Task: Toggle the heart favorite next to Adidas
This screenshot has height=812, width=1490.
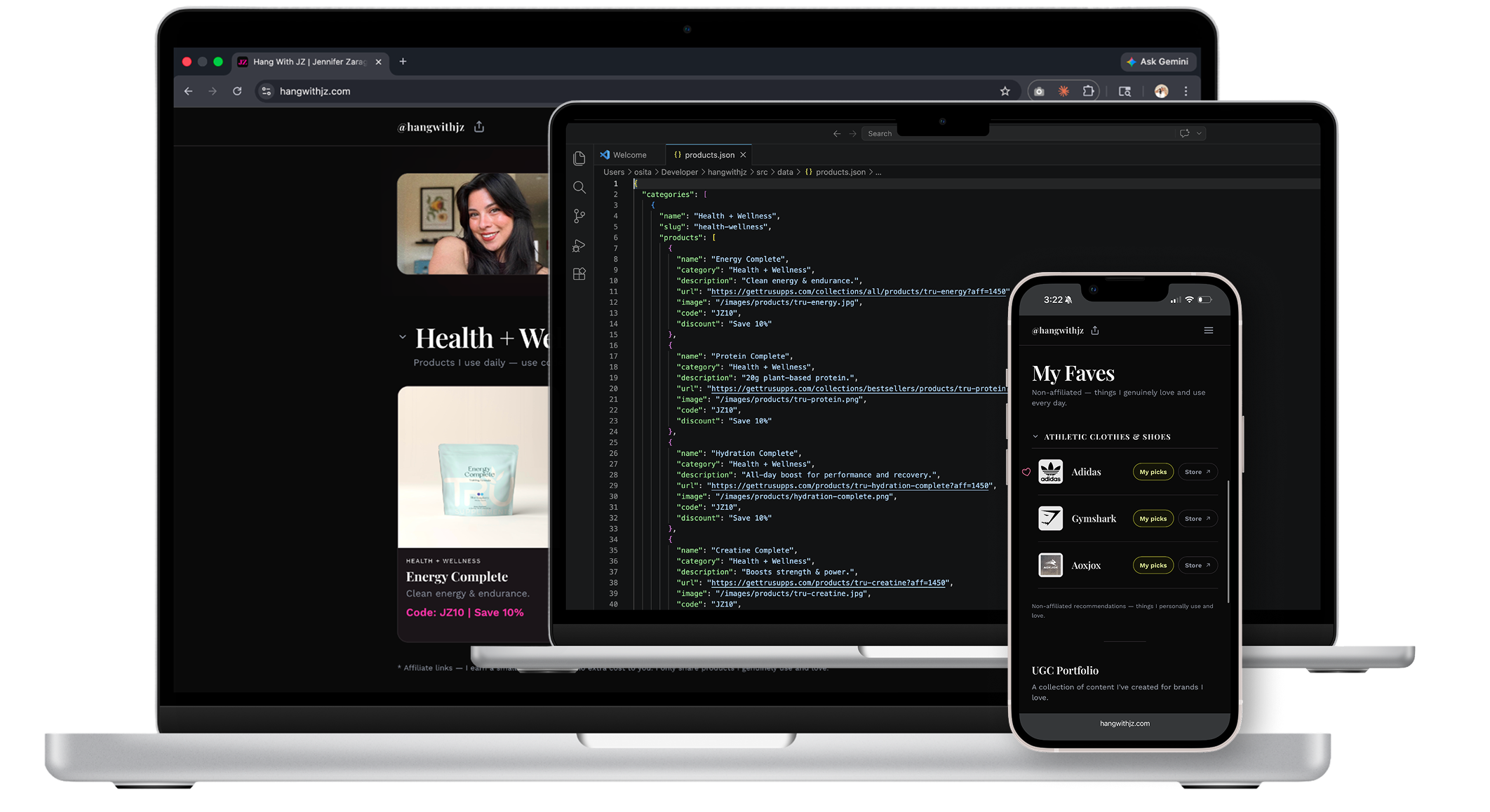Action: 1026,472
